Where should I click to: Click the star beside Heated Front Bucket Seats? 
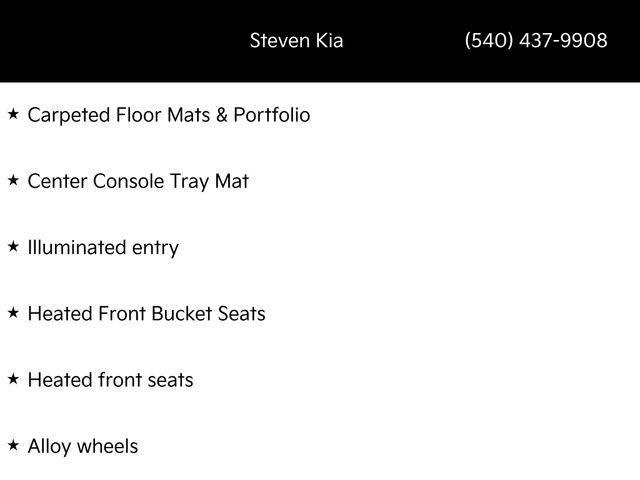tap(13, 313)
